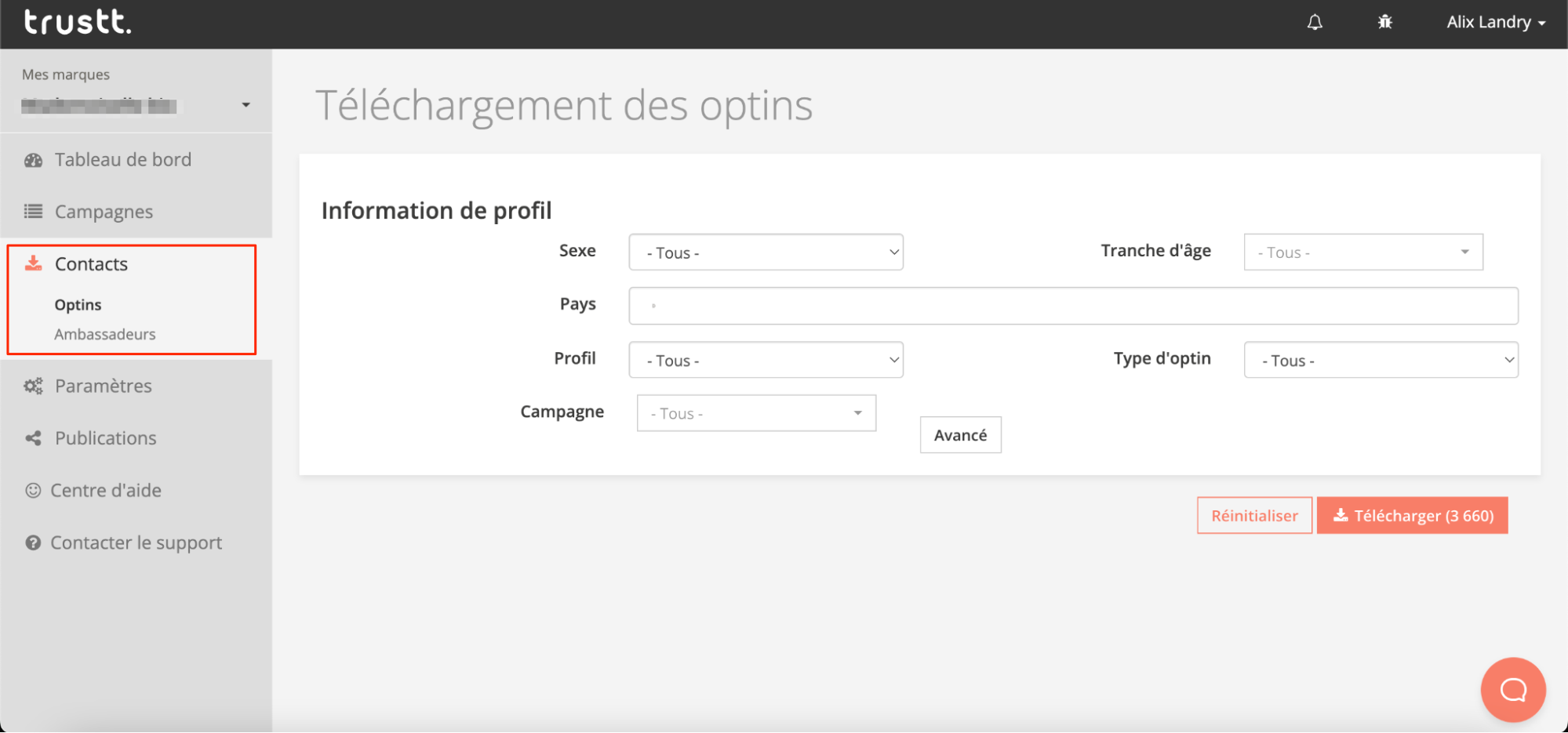Click the Contacts download icon

(33, 263)
